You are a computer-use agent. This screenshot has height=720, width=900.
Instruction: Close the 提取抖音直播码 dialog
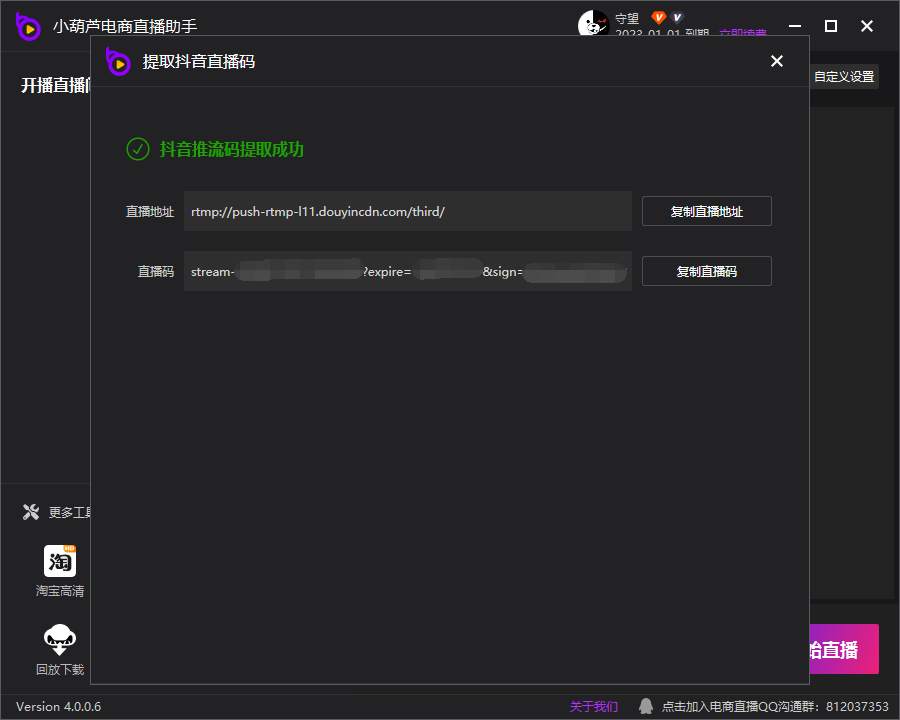pyautogui.click(x=777, y=61)
